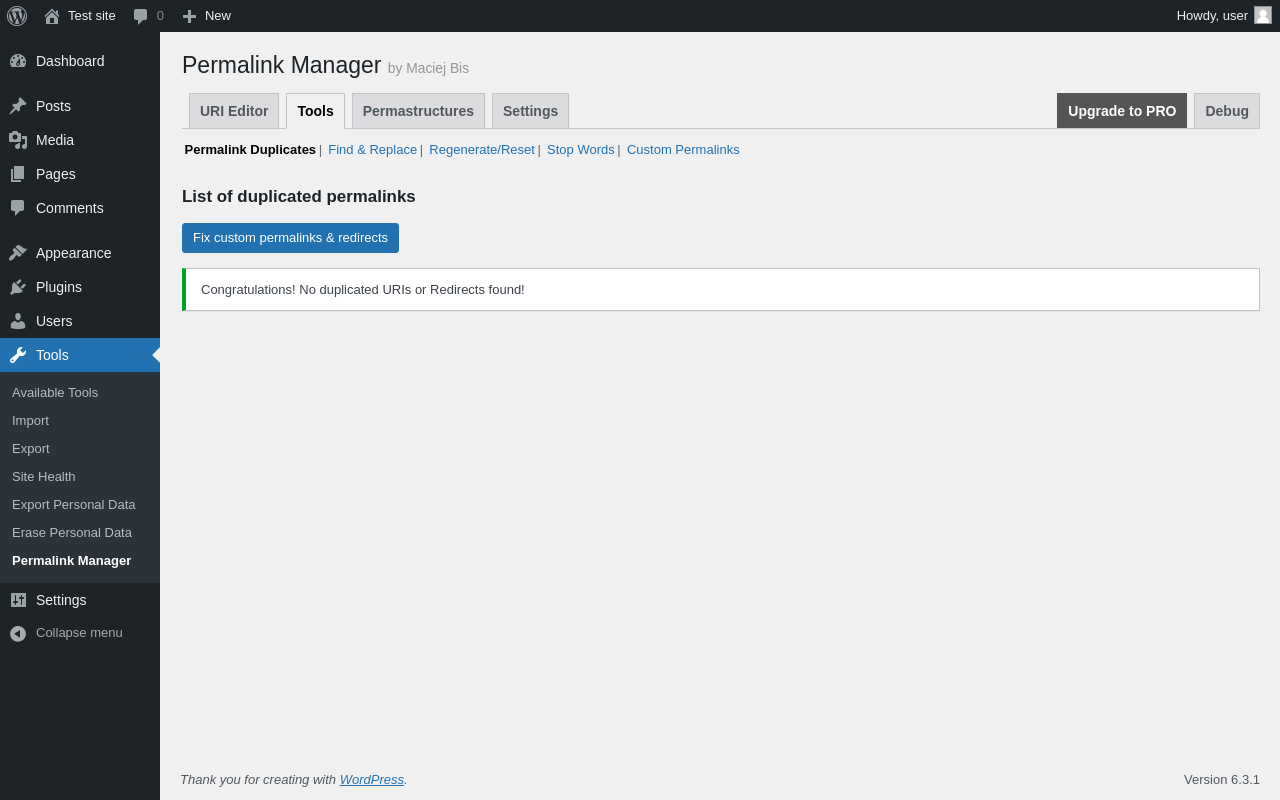The height and width of the screenshot is (800, 1280).
Task: Open the New content menu
Action: (207, 16)
